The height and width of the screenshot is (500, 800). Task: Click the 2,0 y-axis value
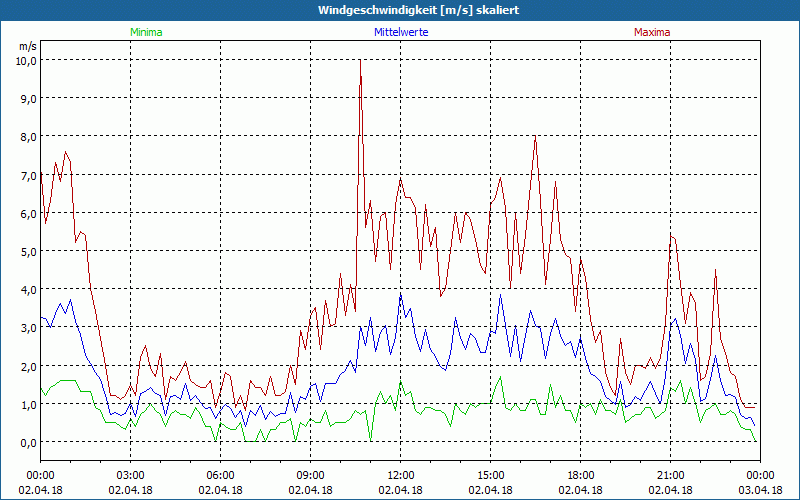(29, 366)
